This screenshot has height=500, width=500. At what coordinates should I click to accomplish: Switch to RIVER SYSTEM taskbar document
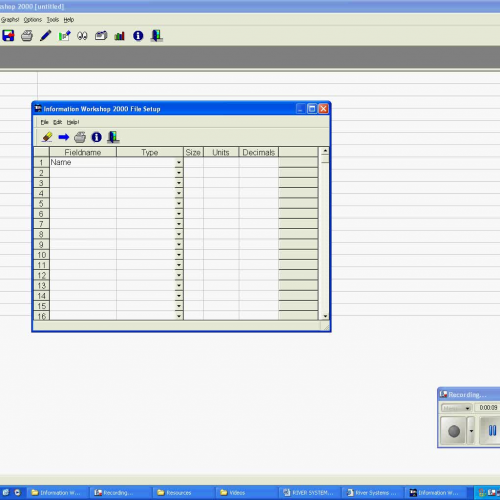[x=309, y=492]
